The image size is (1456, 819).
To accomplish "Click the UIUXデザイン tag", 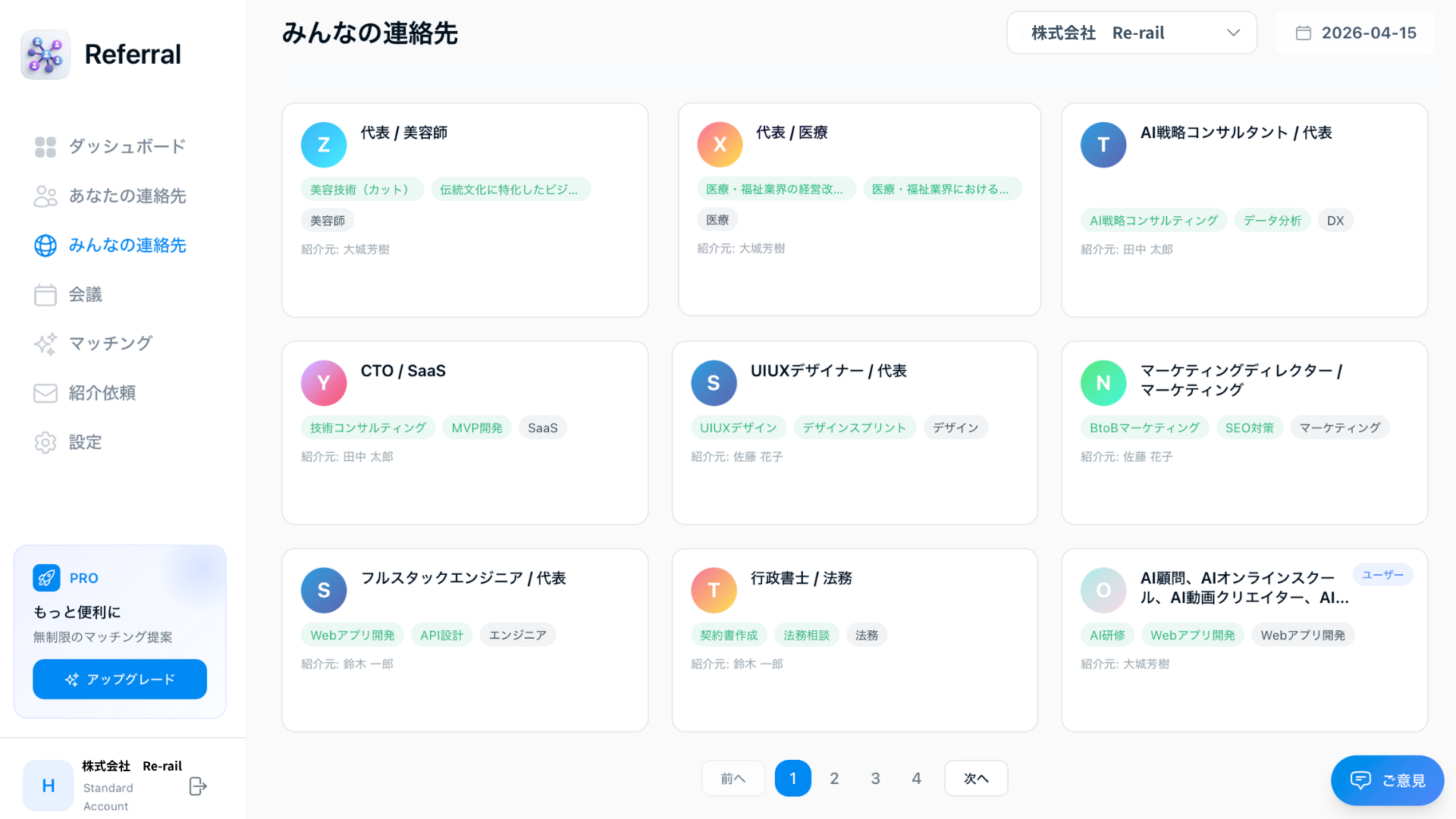I will pyautogui.click(x=738, y=428).
